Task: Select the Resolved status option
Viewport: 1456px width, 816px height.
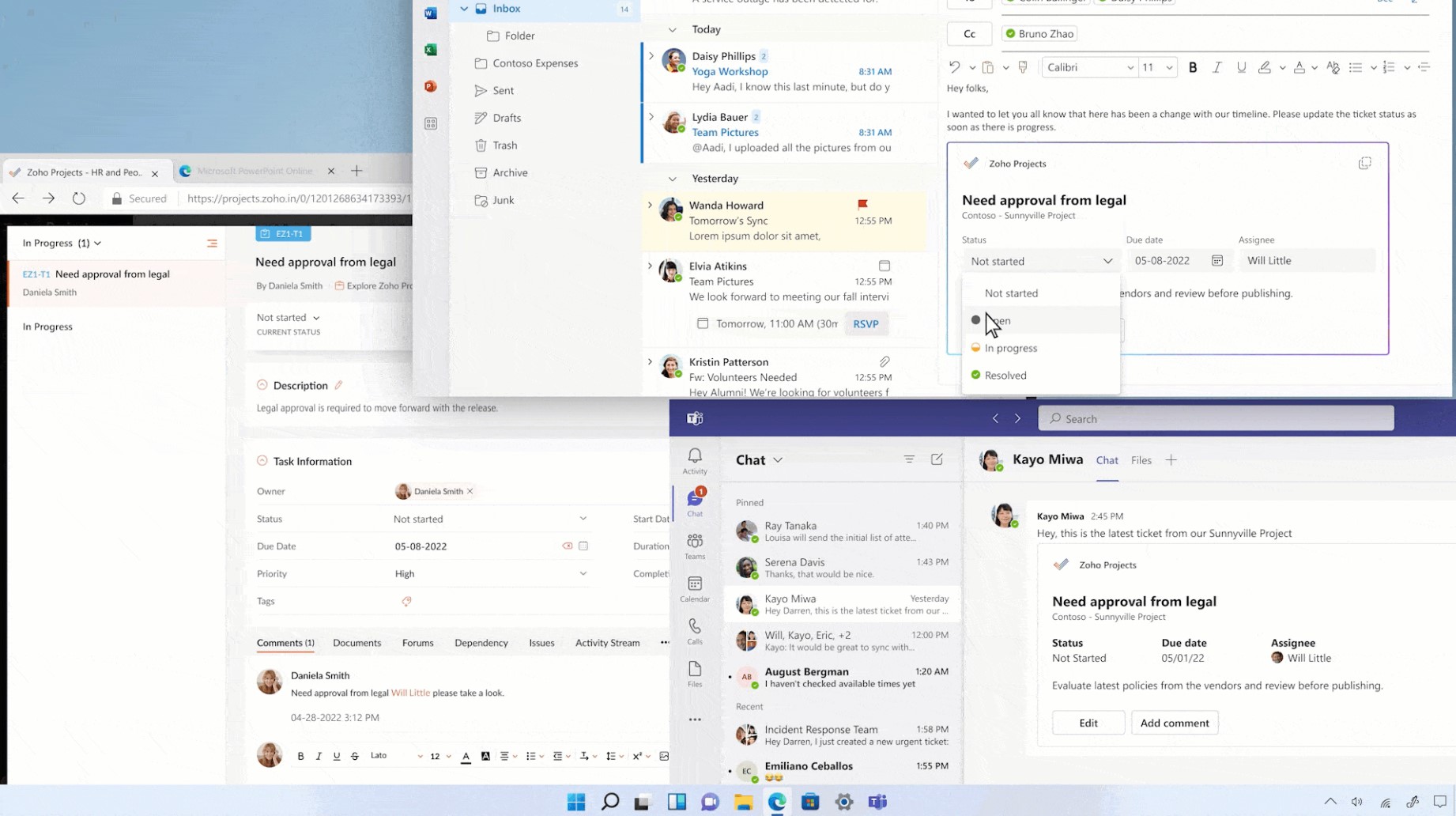Action: (x=1005, y=376)
